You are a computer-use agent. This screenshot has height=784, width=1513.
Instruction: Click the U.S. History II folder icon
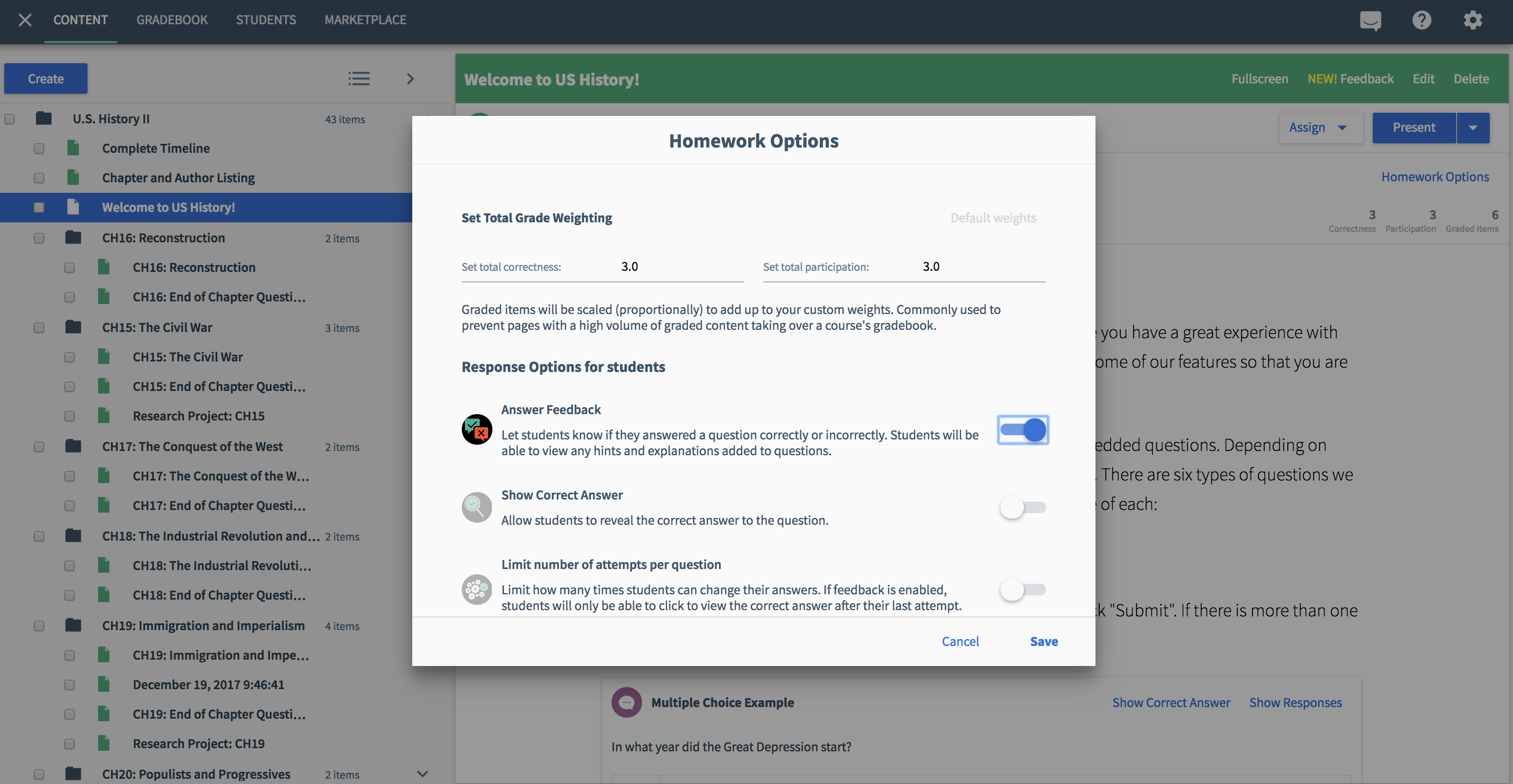tap(43, 119)
